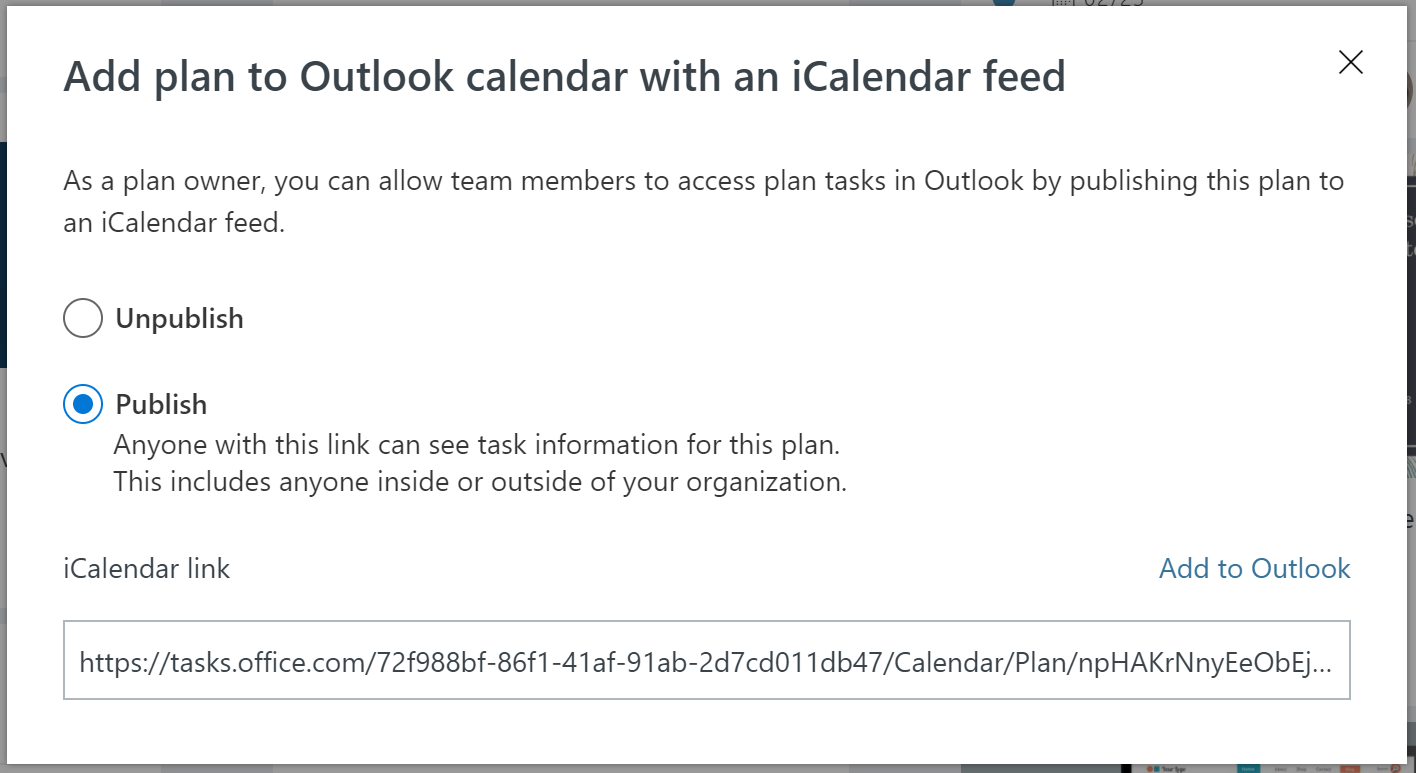Viewport: 1416px width, 773px height.
Task: Click the Contact navigation entry
Action: (1323, 768)
